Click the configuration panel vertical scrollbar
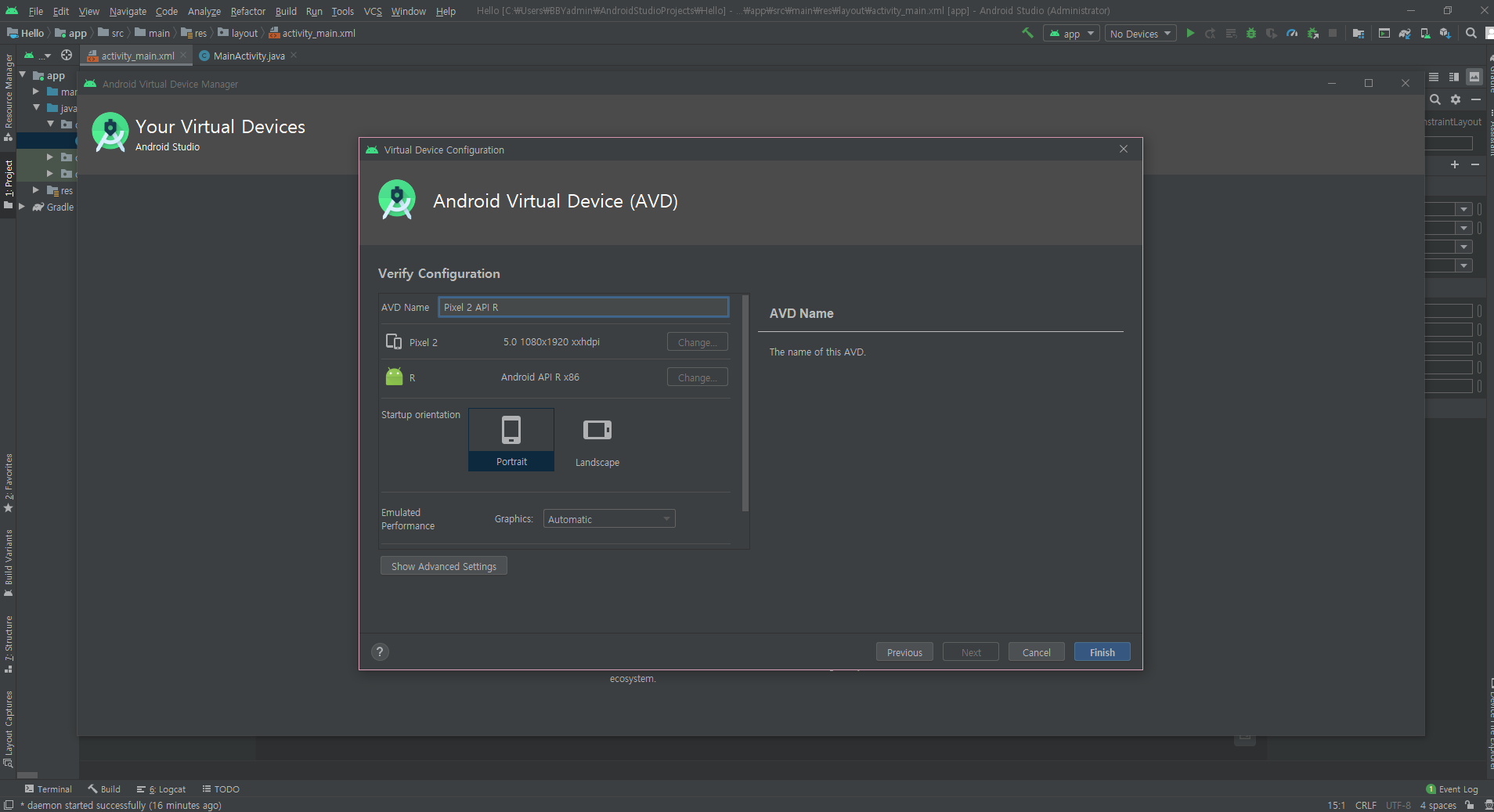This screenshot has height=812, width=1494. click(x=745, y=404)
